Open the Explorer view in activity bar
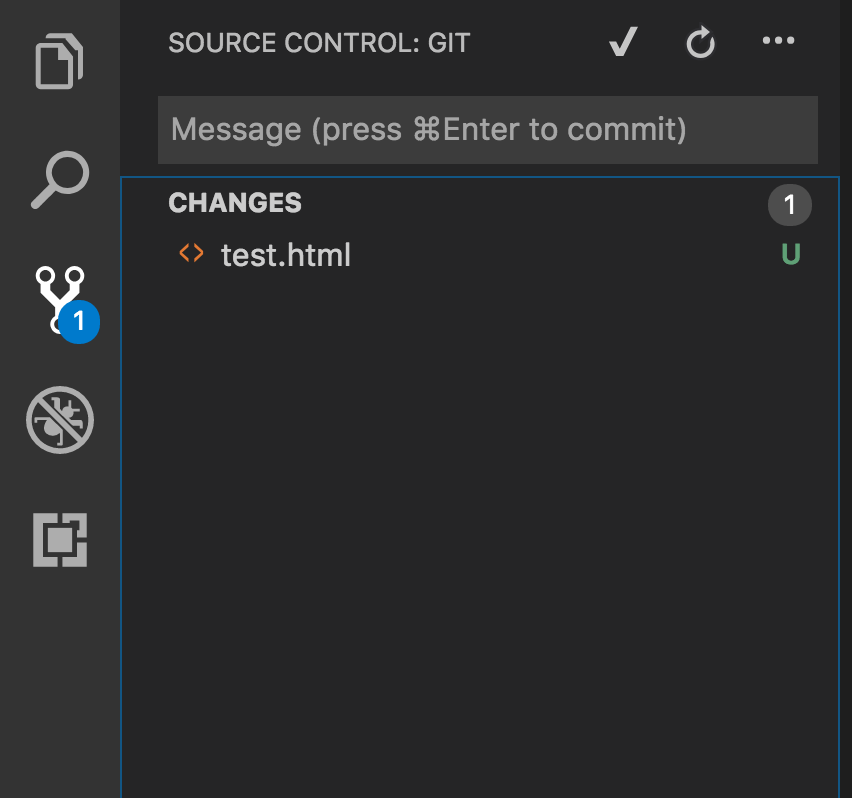 60,62
